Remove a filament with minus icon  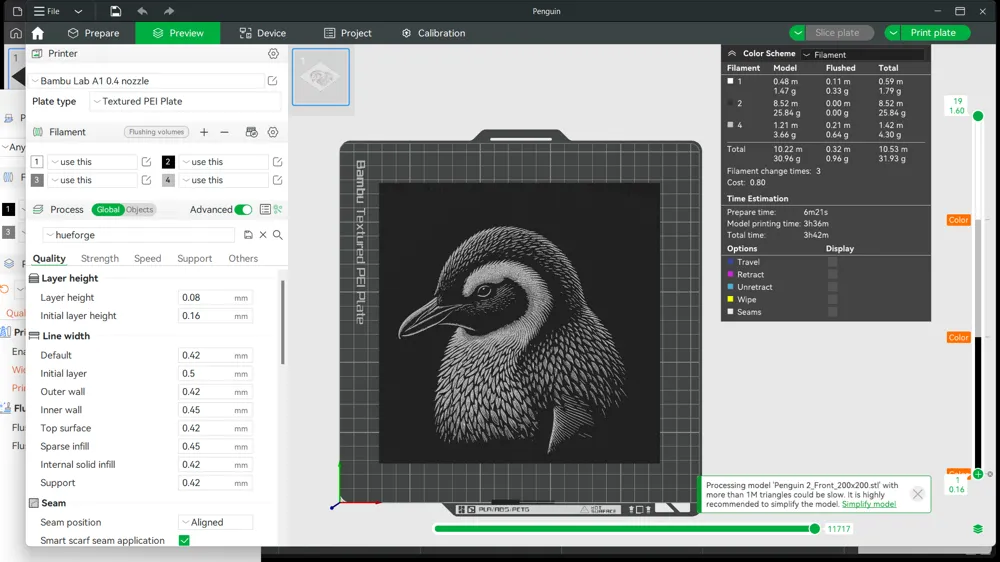[224, 132]
